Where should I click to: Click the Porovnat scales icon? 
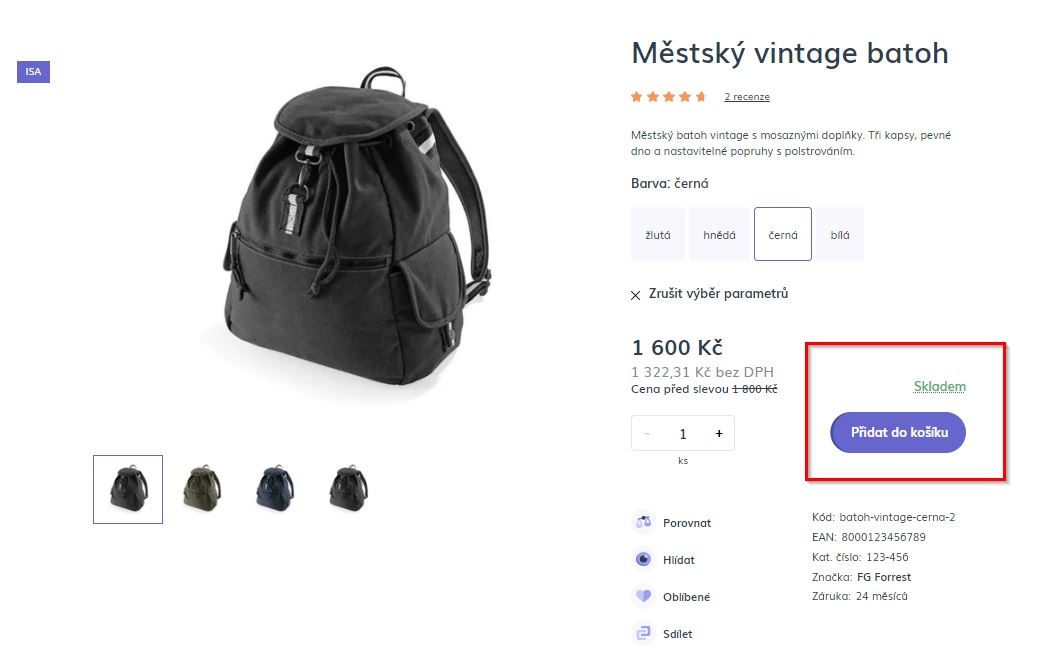(x=643, y=523)
